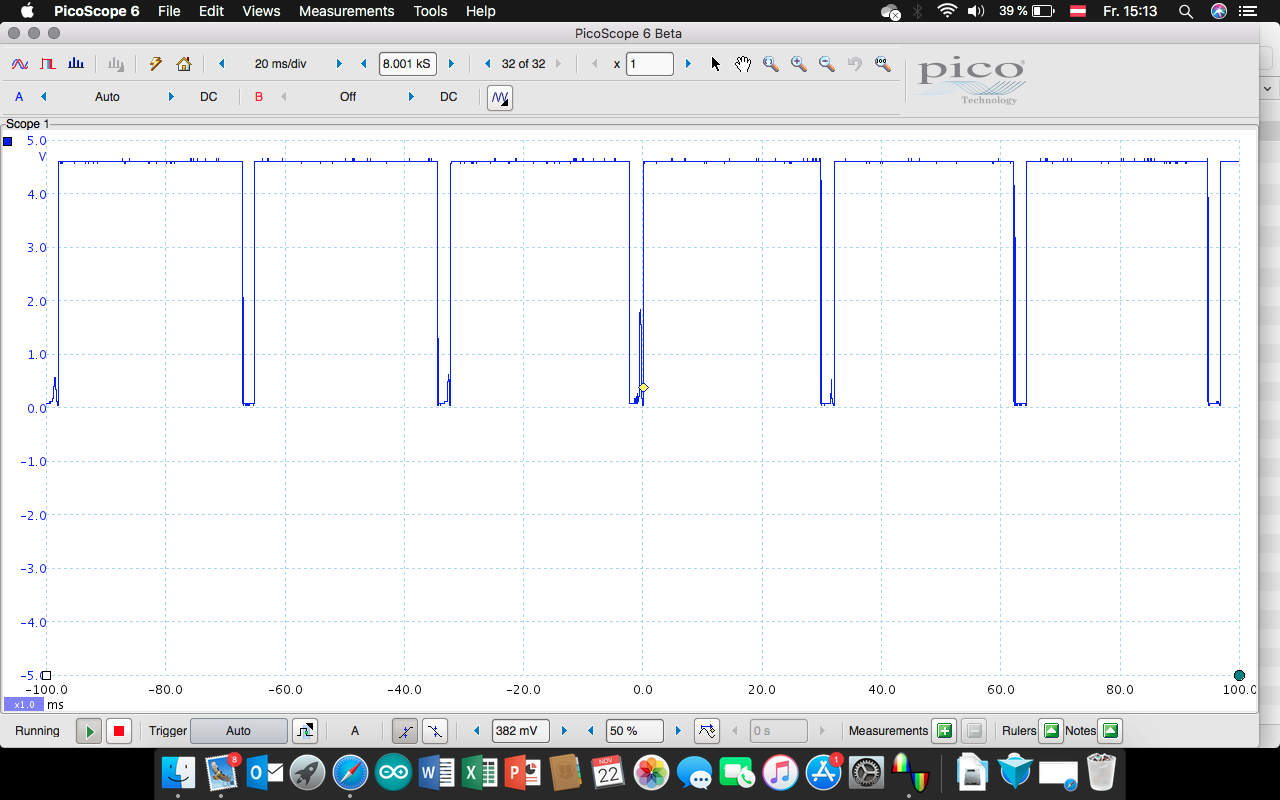Increase horizontal zoom factor arrow

pos(688,64)
